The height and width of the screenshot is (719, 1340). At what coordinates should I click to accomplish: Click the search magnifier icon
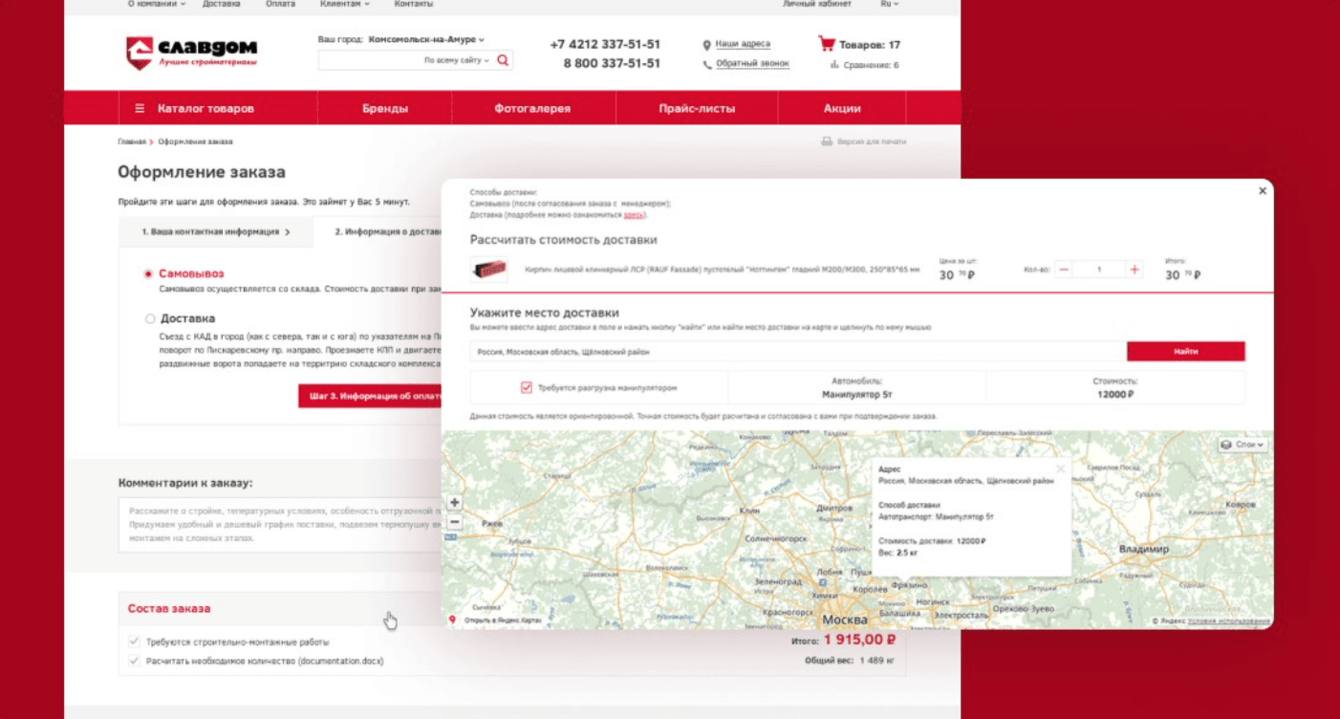point(503,60)
